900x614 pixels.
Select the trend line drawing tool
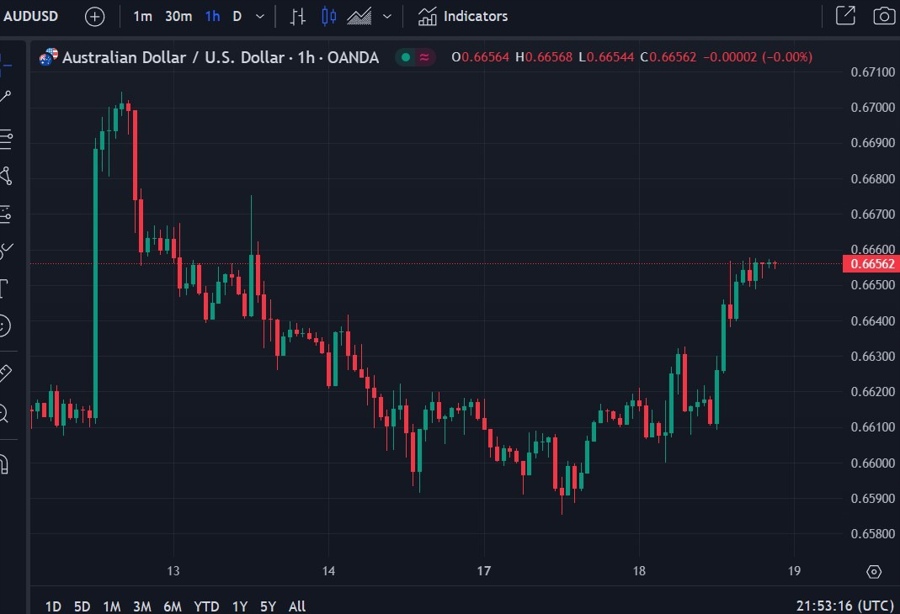tap(5, 96)
